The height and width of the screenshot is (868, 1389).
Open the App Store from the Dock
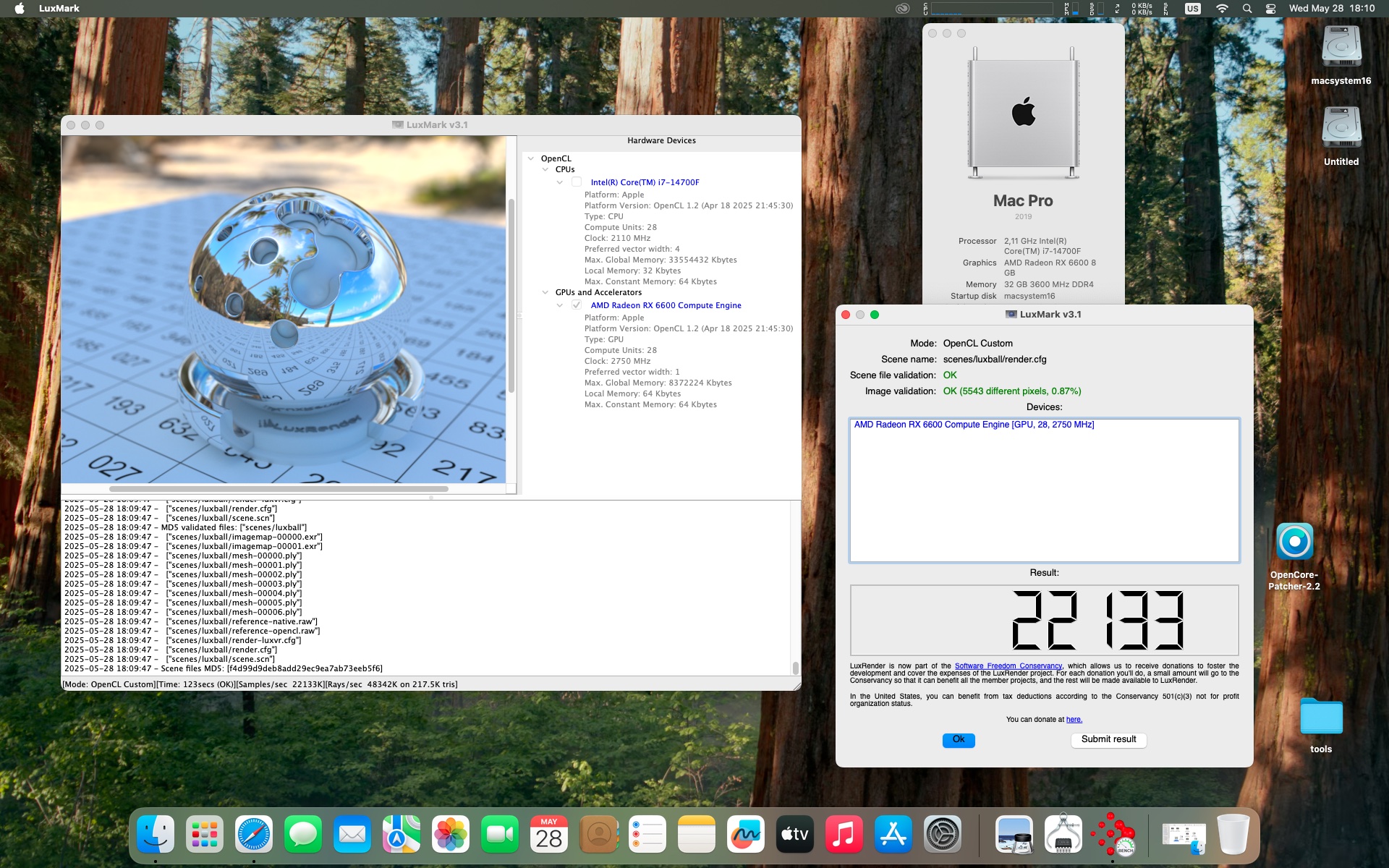point(893,835)
